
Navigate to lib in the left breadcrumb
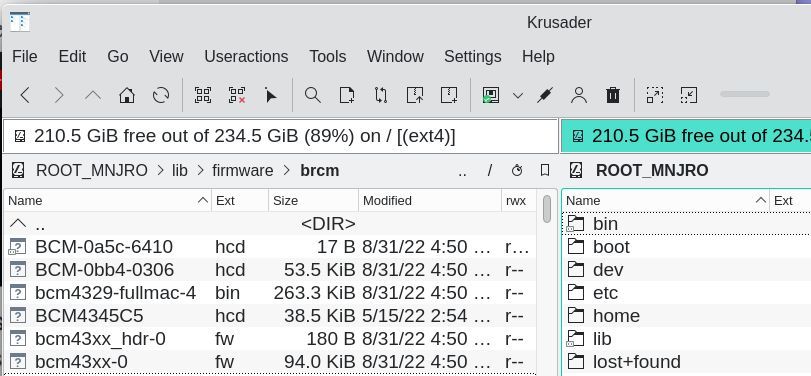[179, 170]
